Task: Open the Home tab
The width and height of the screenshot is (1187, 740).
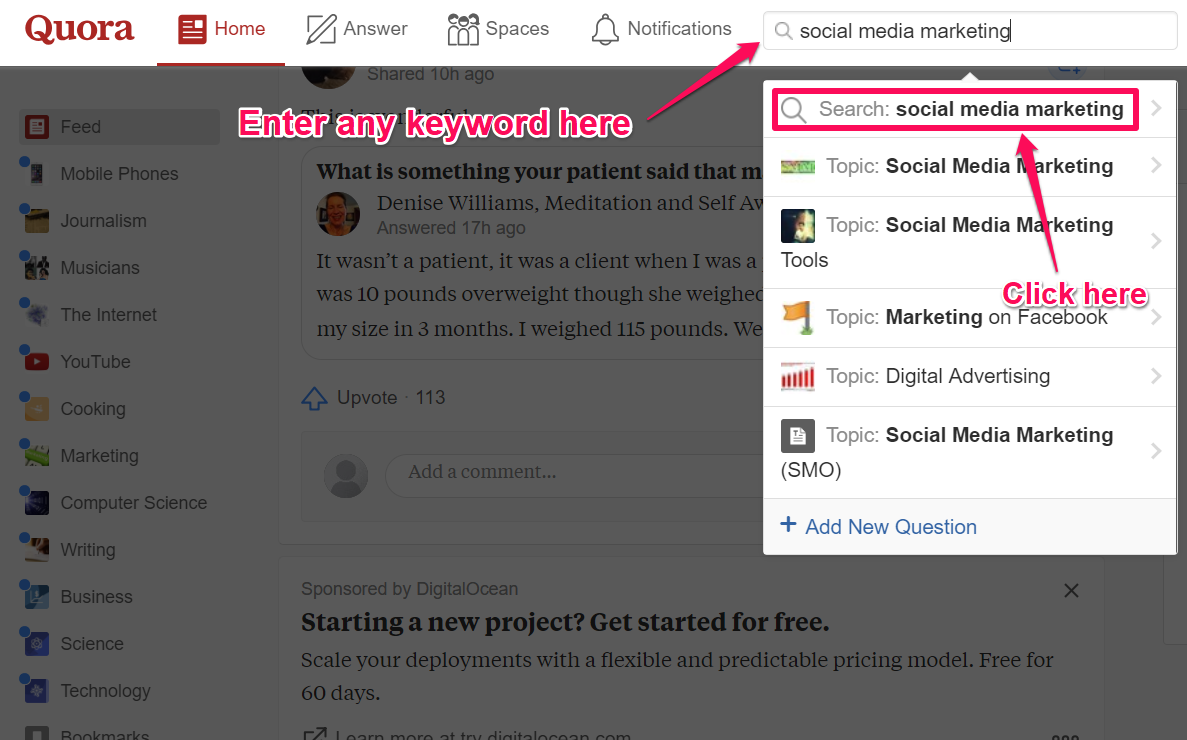Action: pyautogui.click(x=221, y=30)
